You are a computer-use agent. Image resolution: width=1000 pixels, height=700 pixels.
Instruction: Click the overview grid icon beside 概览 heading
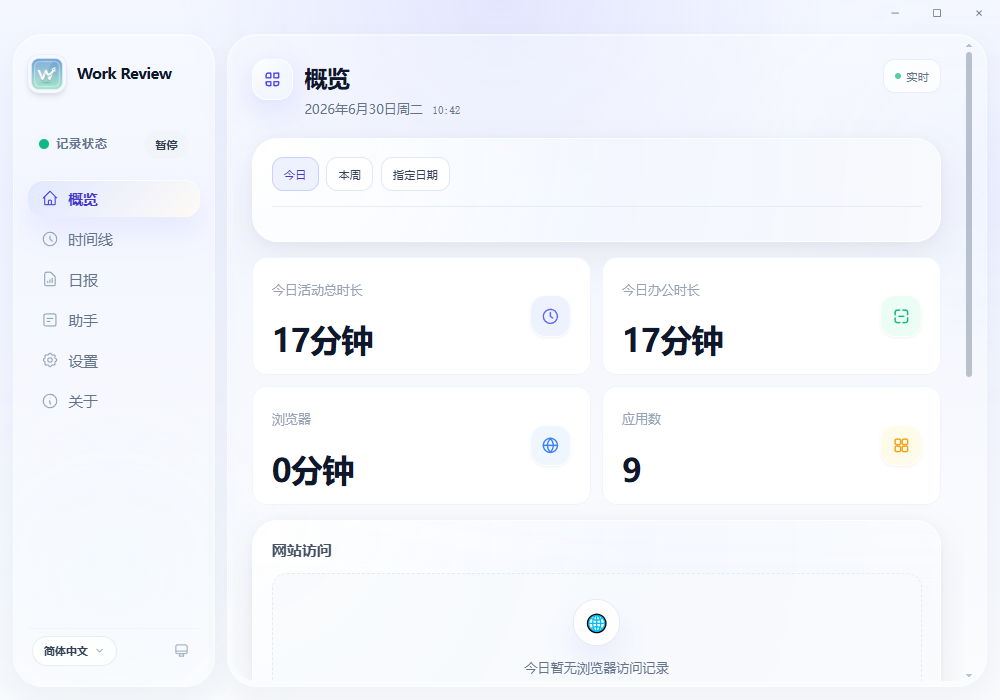(272, 79)
